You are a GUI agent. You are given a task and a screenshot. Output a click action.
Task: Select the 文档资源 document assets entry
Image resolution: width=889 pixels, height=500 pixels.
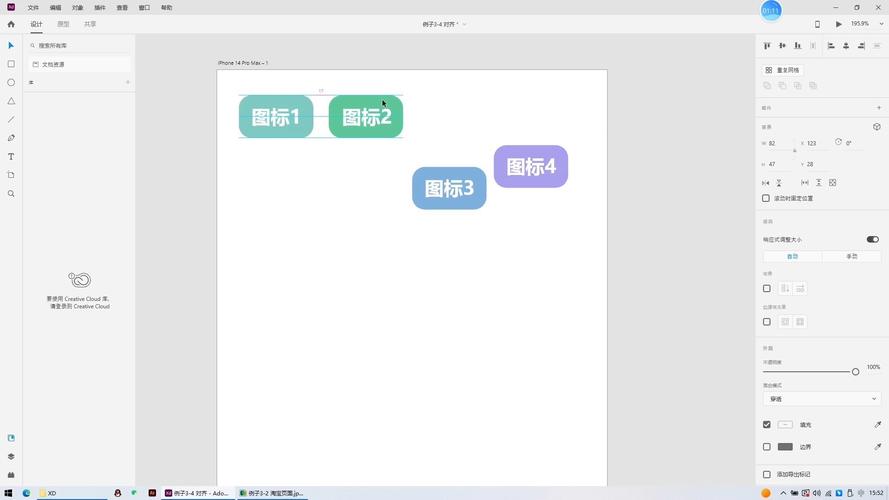52,64
